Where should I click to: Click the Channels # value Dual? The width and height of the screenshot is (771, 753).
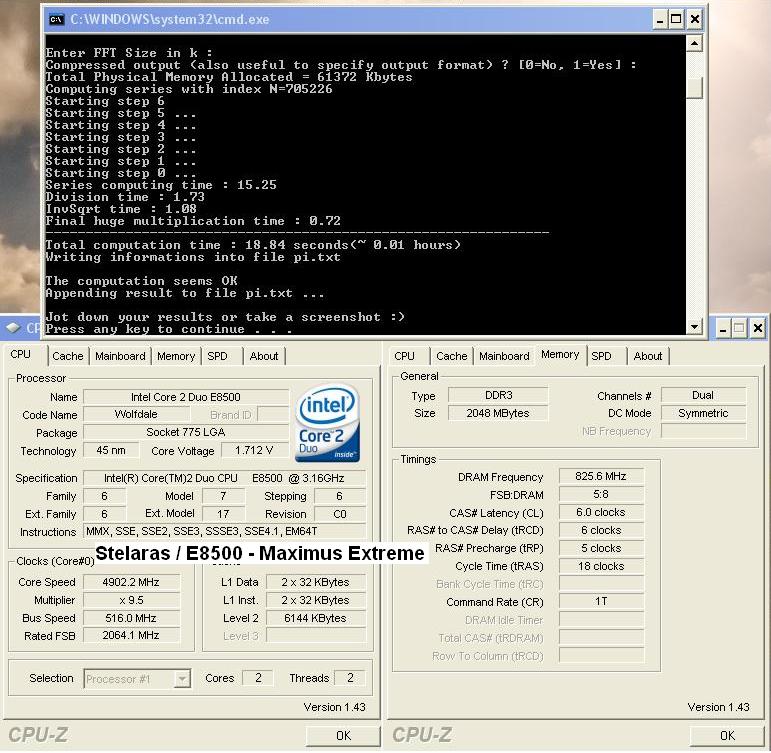click(704, 395)
